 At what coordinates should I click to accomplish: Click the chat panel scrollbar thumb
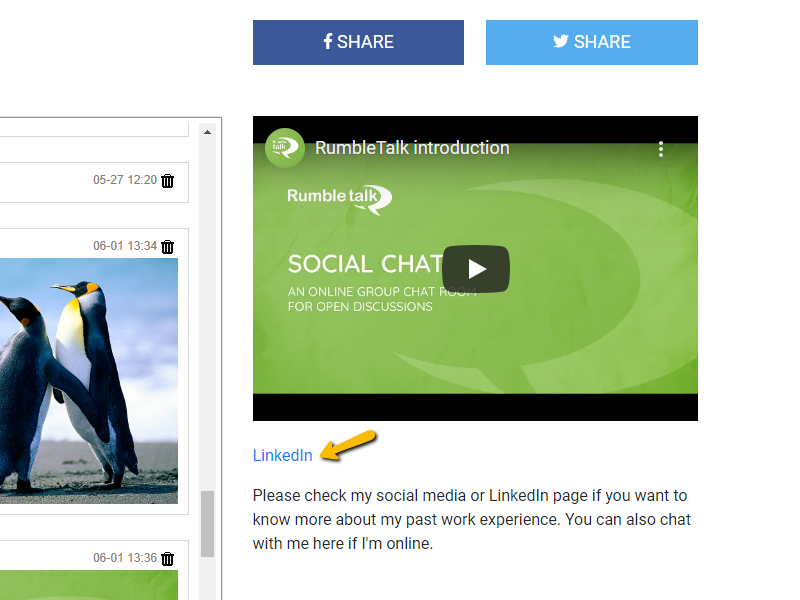click(207, 523)
